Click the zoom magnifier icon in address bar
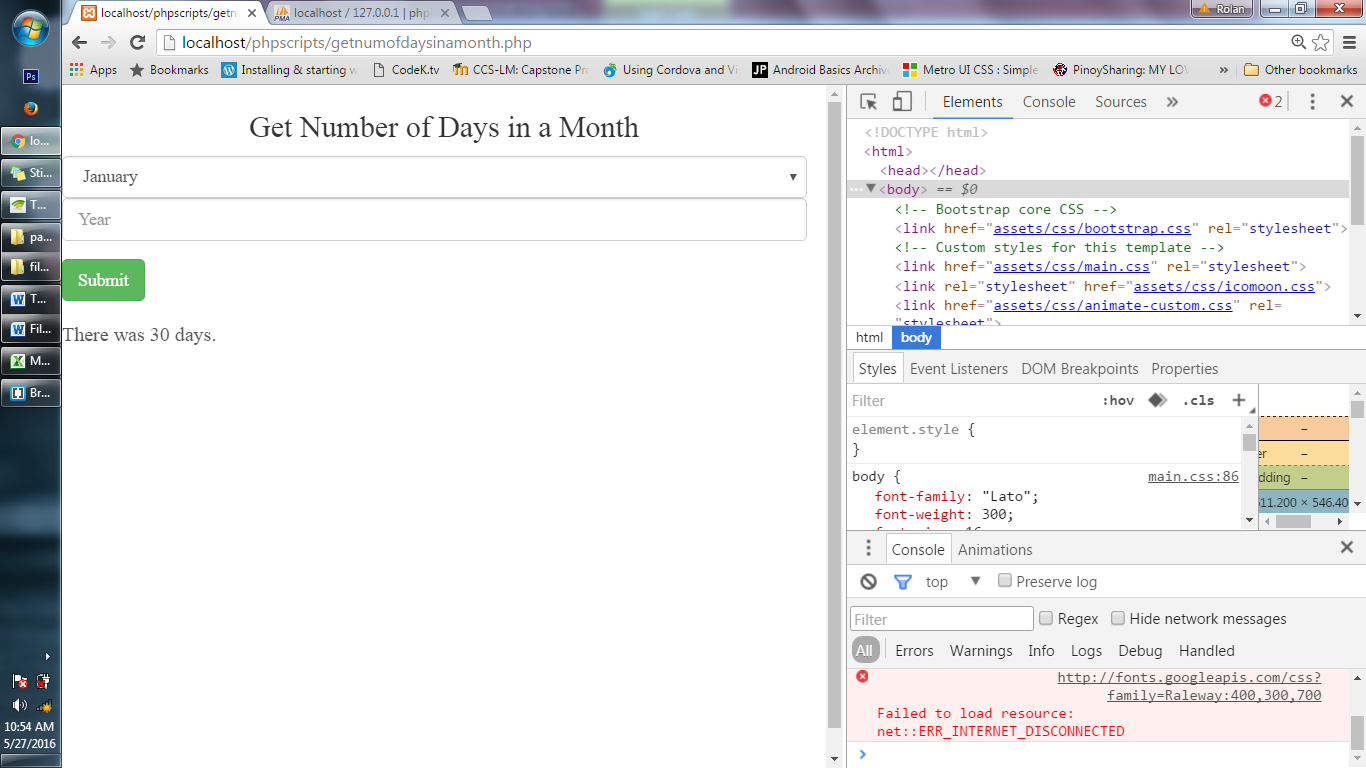The image size is (1366, 768). (1298, 42)
